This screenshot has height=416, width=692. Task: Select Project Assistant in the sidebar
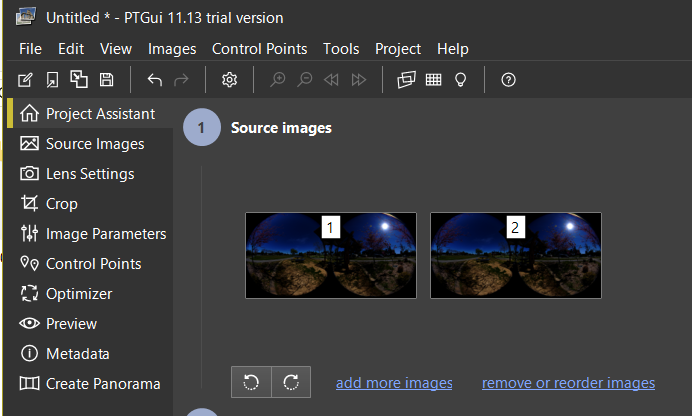[90, 114]
